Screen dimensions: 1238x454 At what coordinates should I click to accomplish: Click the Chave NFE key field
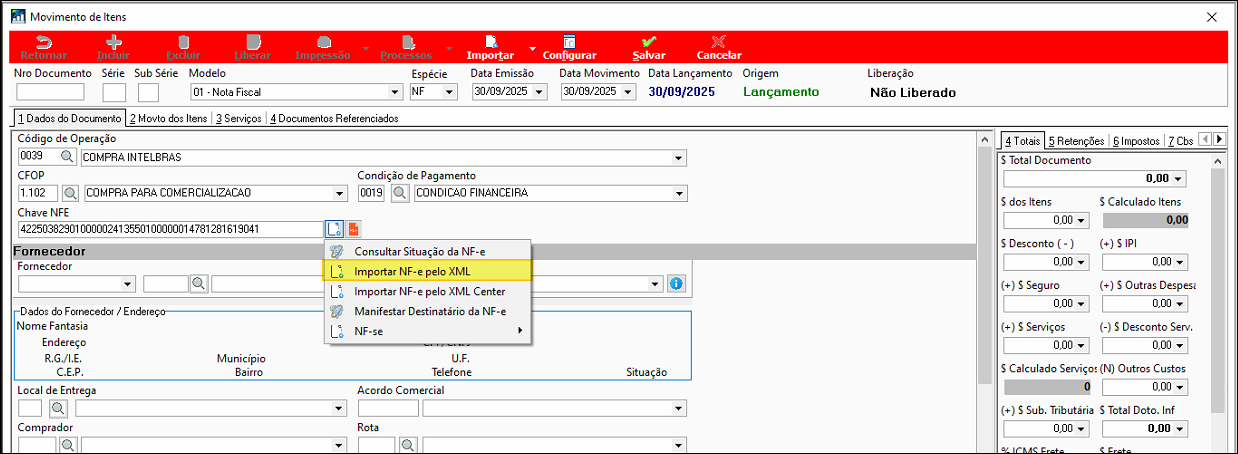170,229
